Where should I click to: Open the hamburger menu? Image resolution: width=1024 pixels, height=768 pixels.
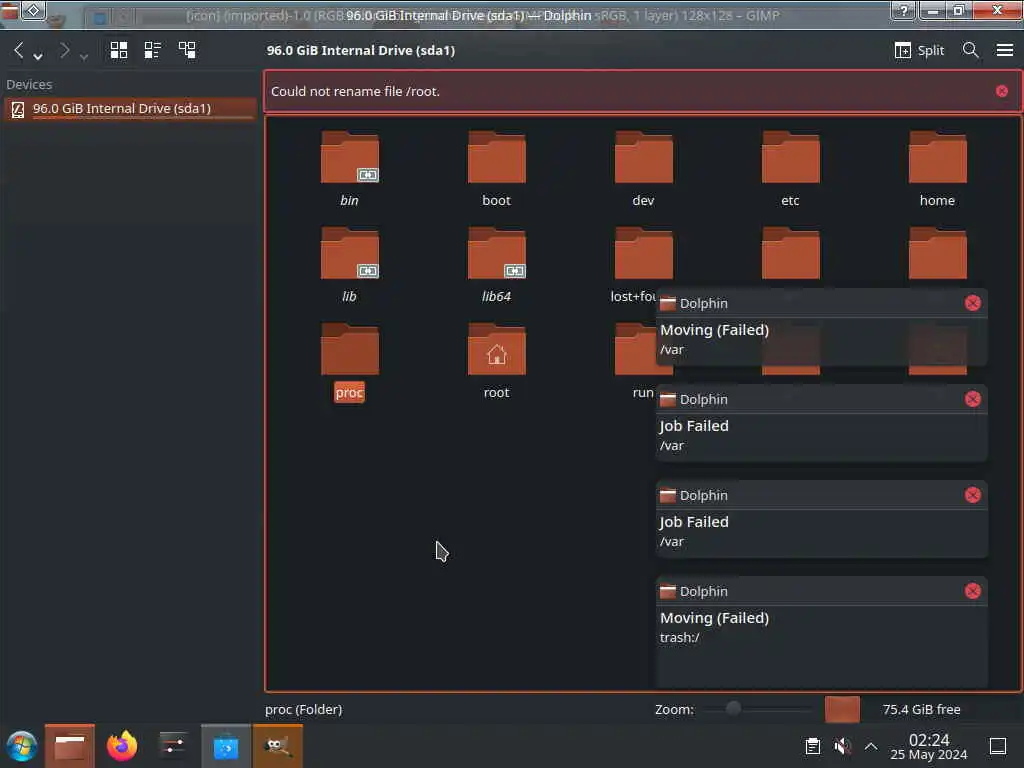pos(1004,50)
